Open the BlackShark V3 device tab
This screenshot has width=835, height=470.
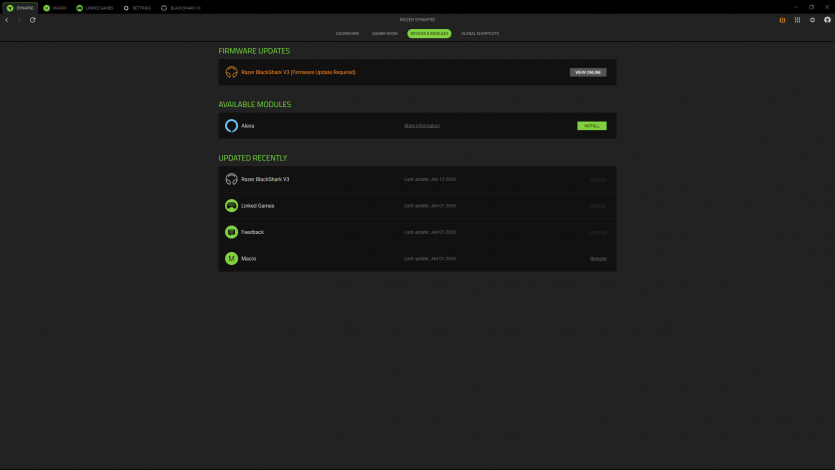tap(181, 7)
